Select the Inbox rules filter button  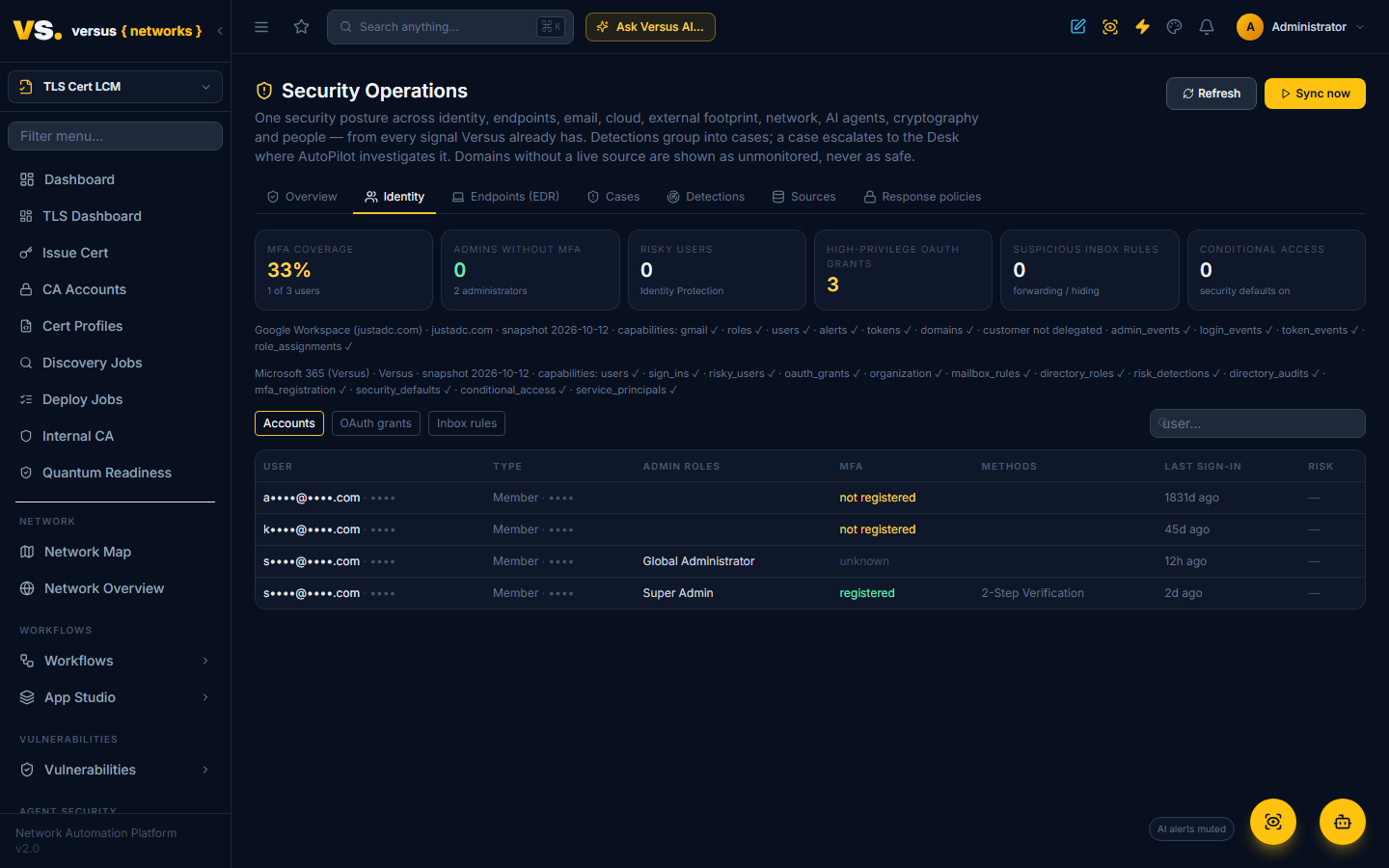(467, 423)
